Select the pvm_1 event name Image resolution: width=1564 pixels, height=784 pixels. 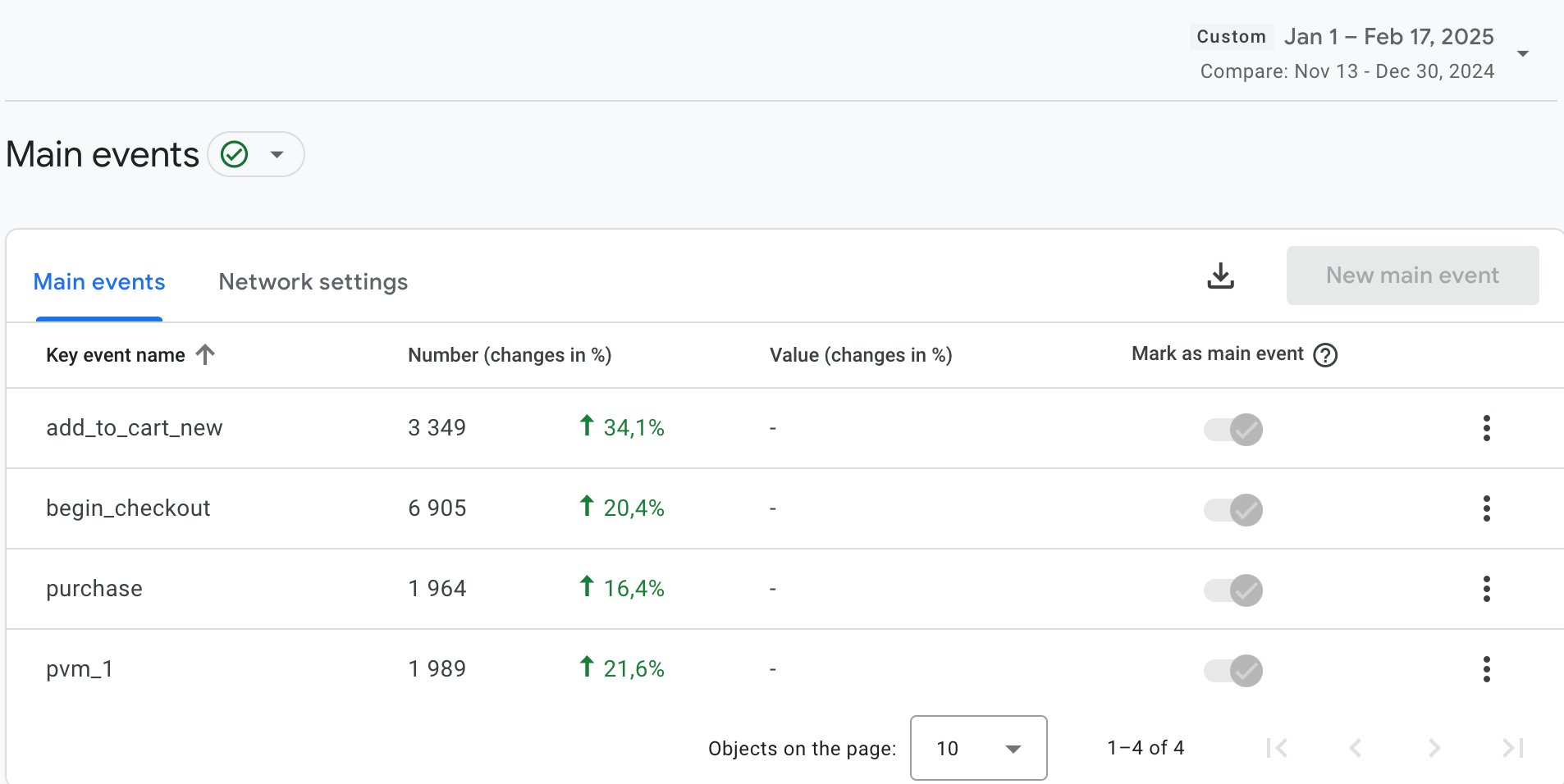[x=80, y=669]
